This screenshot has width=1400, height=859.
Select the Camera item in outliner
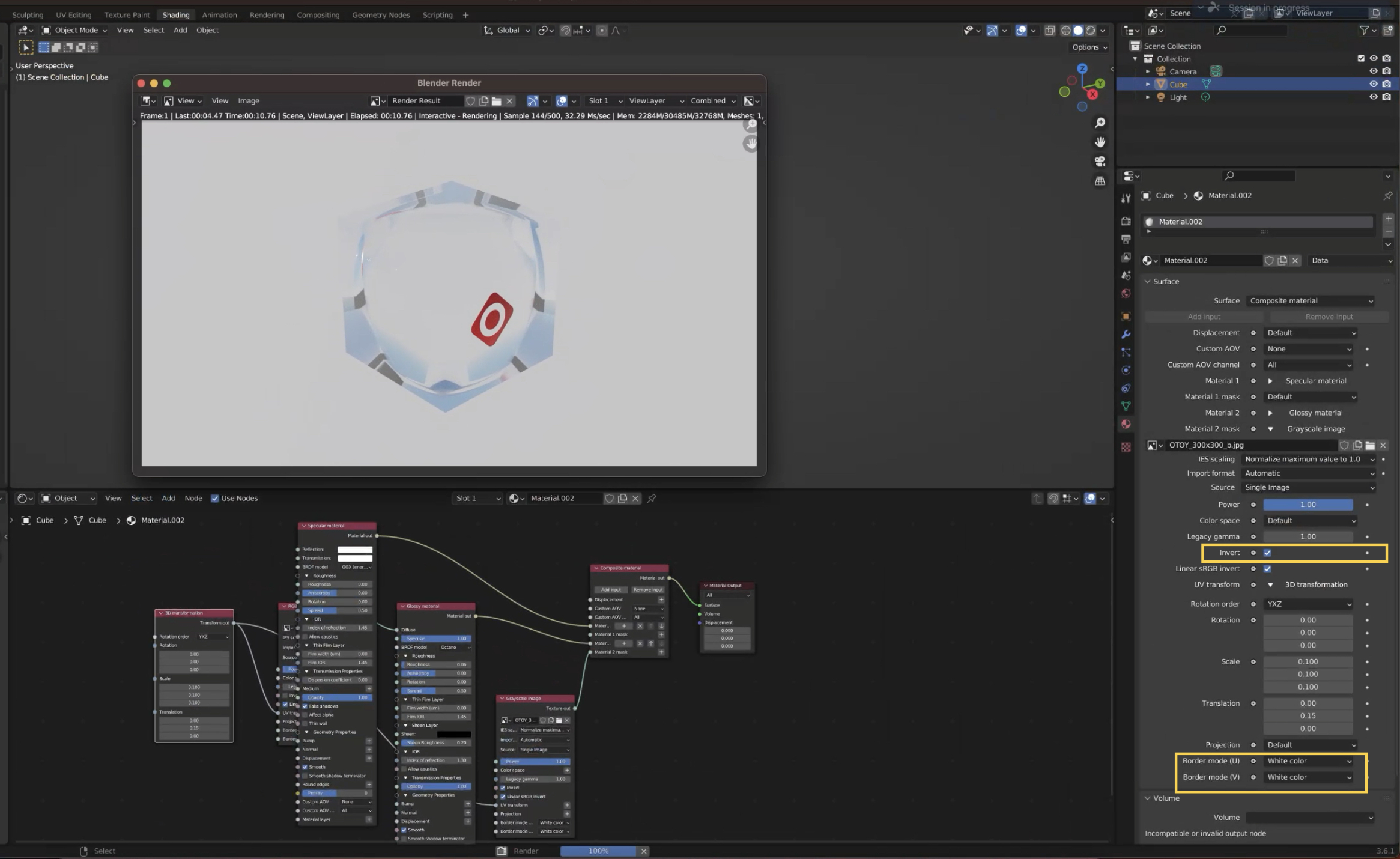point(1183,71)
